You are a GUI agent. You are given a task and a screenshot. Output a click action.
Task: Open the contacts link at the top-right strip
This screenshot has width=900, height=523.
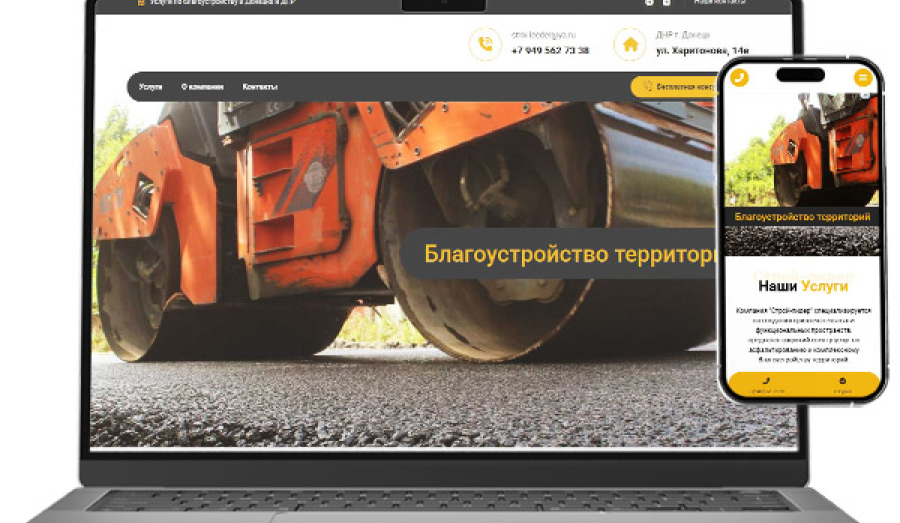[720, 3]
